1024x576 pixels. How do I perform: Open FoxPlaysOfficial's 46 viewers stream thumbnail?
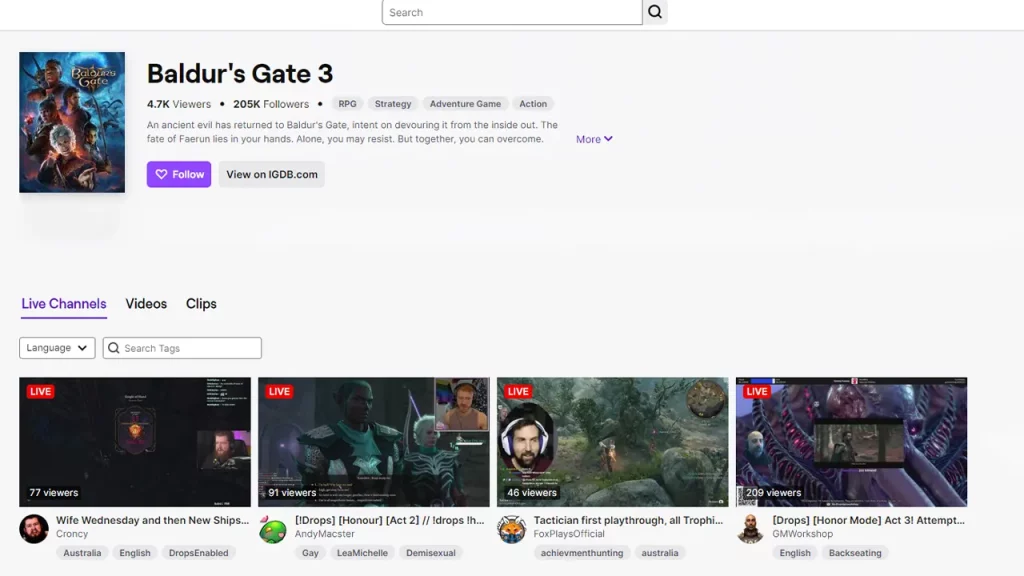pos(613,442)
